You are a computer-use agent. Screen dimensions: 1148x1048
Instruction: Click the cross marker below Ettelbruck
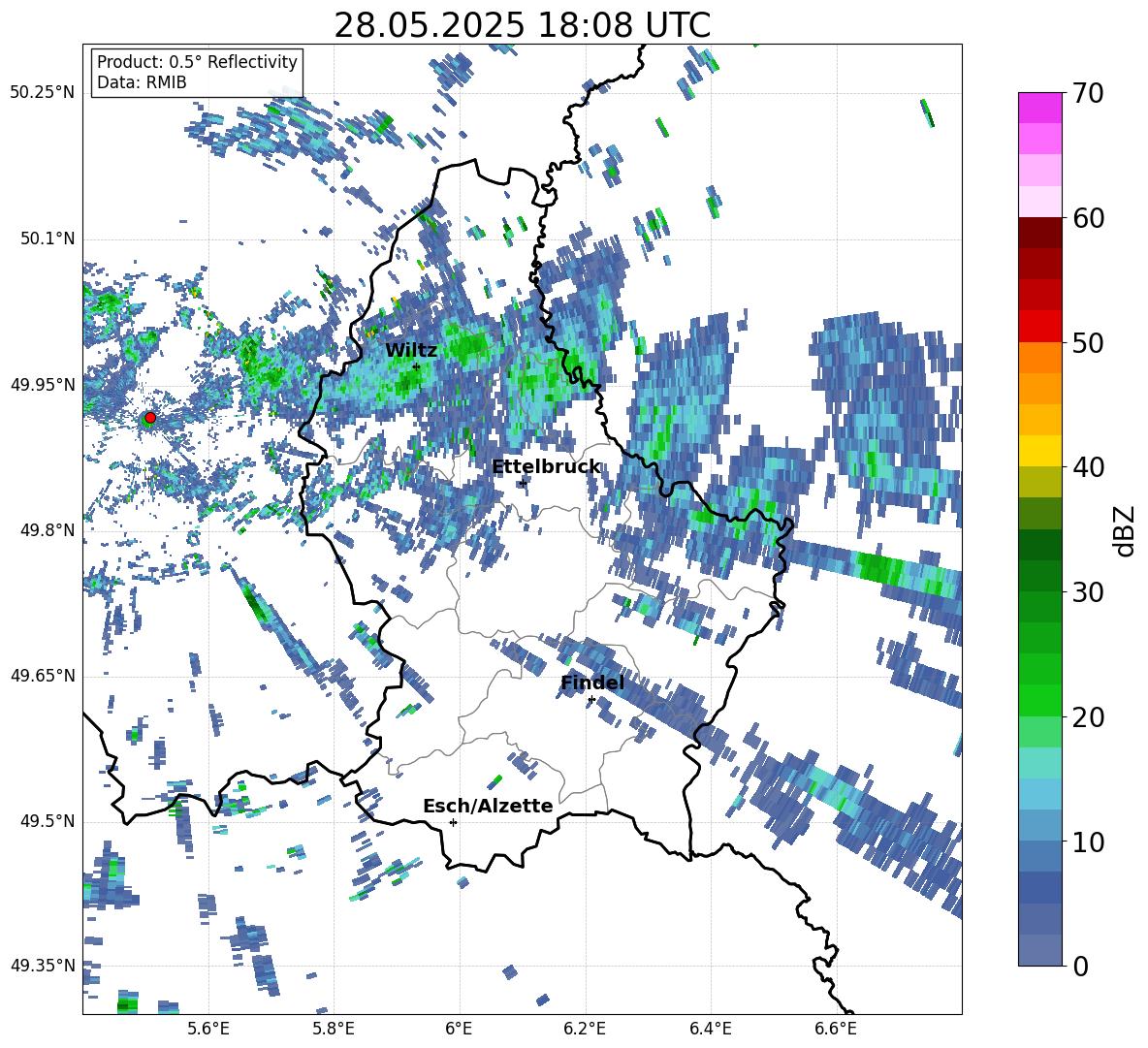point(523,483)
